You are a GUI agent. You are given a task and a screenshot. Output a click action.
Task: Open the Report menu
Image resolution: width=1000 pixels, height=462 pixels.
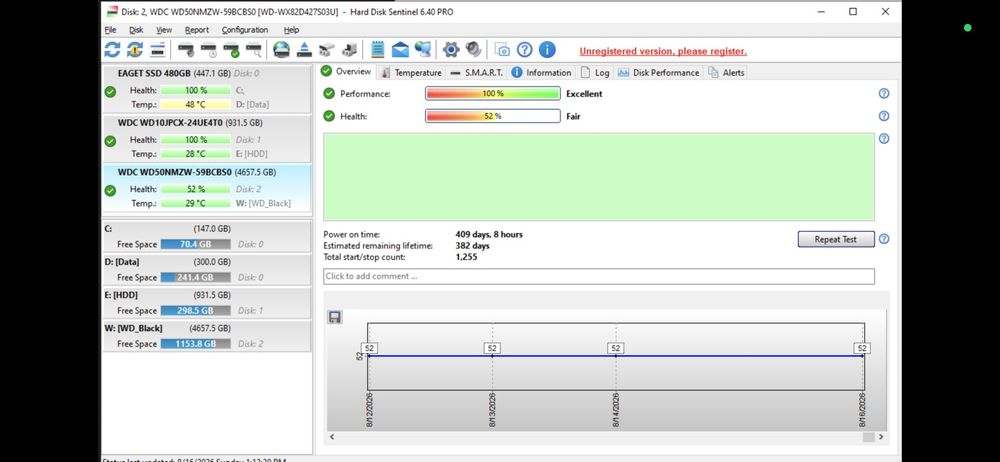point(197,30)
